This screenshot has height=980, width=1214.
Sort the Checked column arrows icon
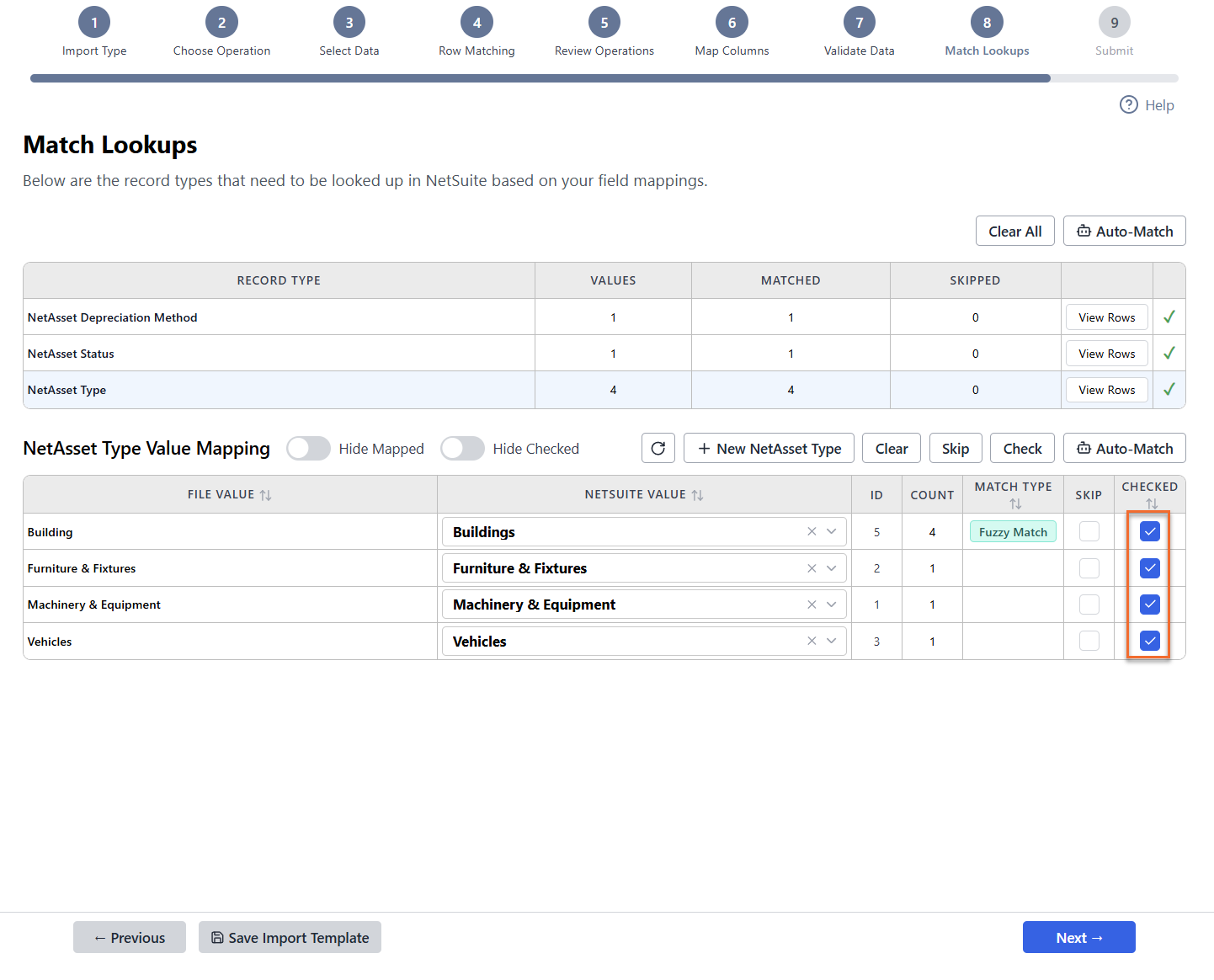pyautogui.click(x=1152, y=503)
